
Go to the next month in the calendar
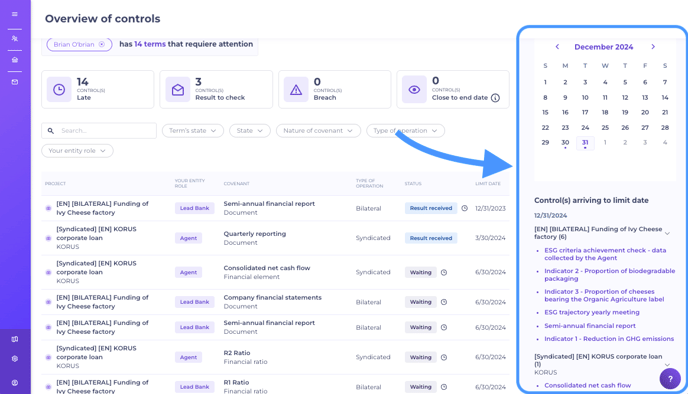(653, 47)
